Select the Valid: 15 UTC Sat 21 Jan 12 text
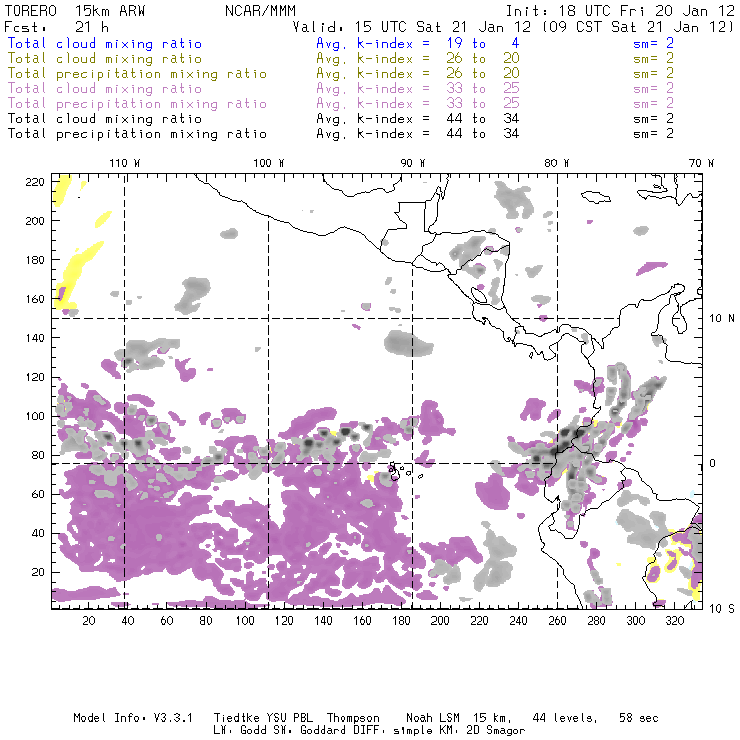740x740 pixels. [x=412, y=27]
